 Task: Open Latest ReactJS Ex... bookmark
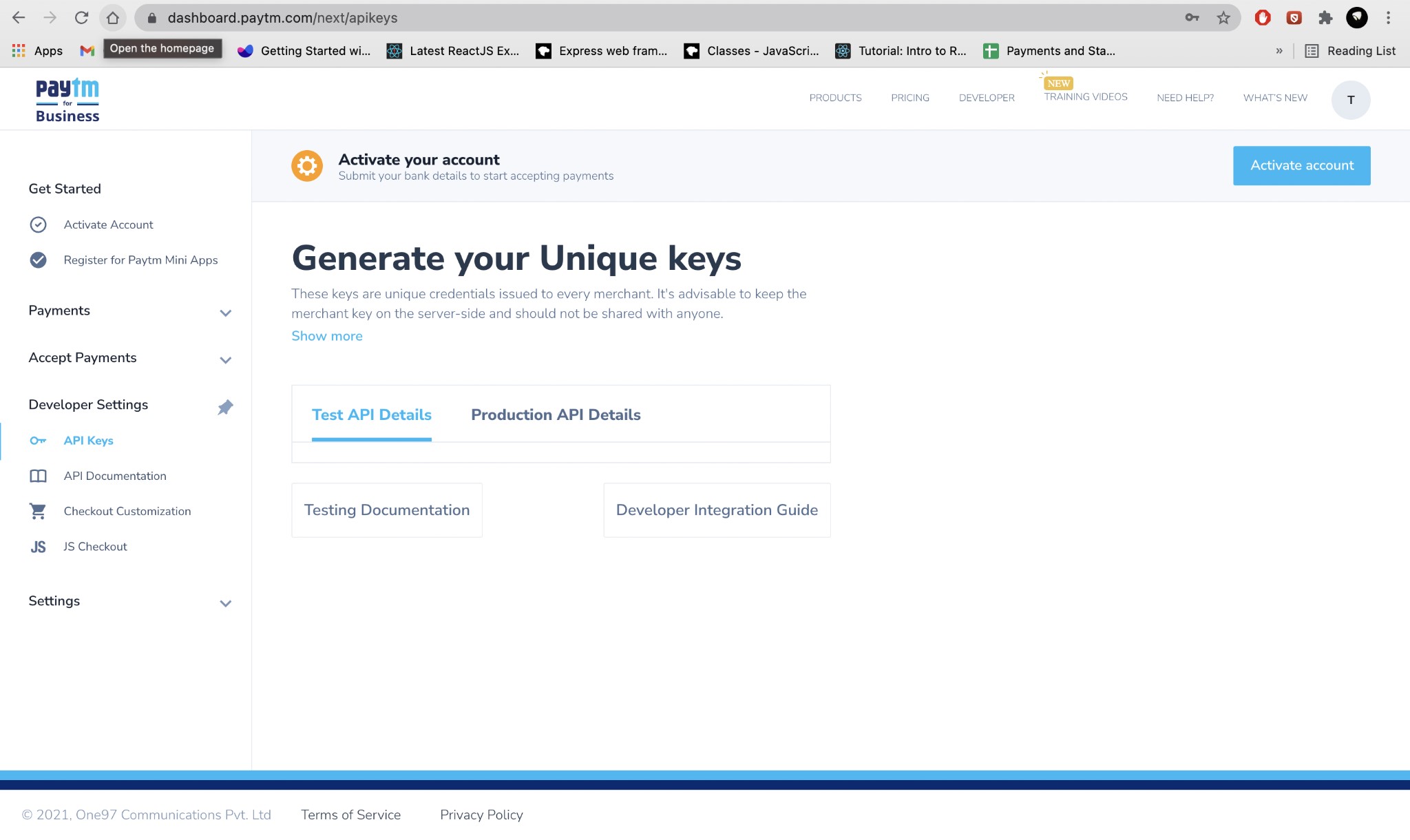[453, 51]
